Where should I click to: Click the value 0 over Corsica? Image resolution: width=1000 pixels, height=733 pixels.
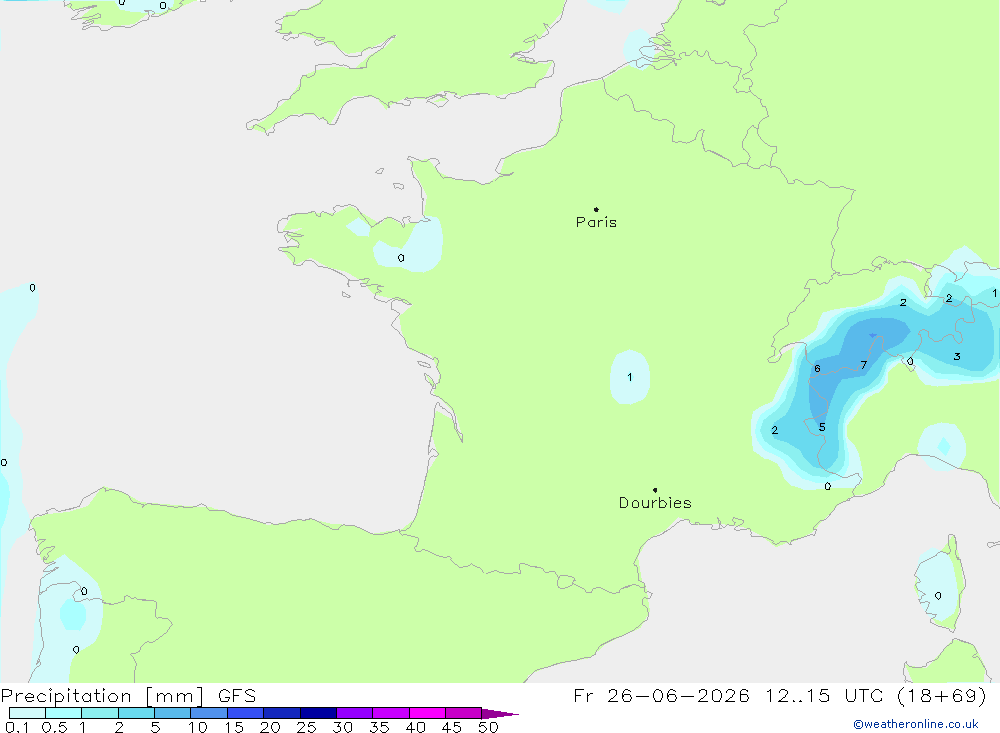coord(938,596)
